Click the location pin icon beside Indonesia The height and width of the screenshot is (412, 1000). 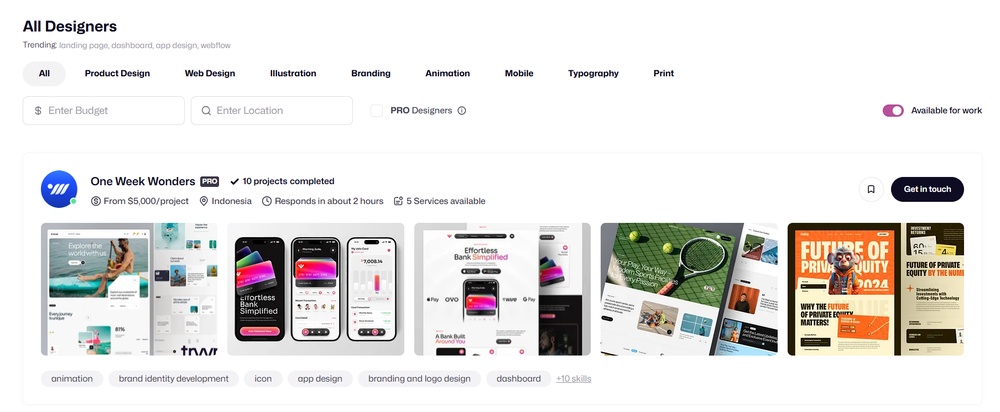[x=204, y=201]
